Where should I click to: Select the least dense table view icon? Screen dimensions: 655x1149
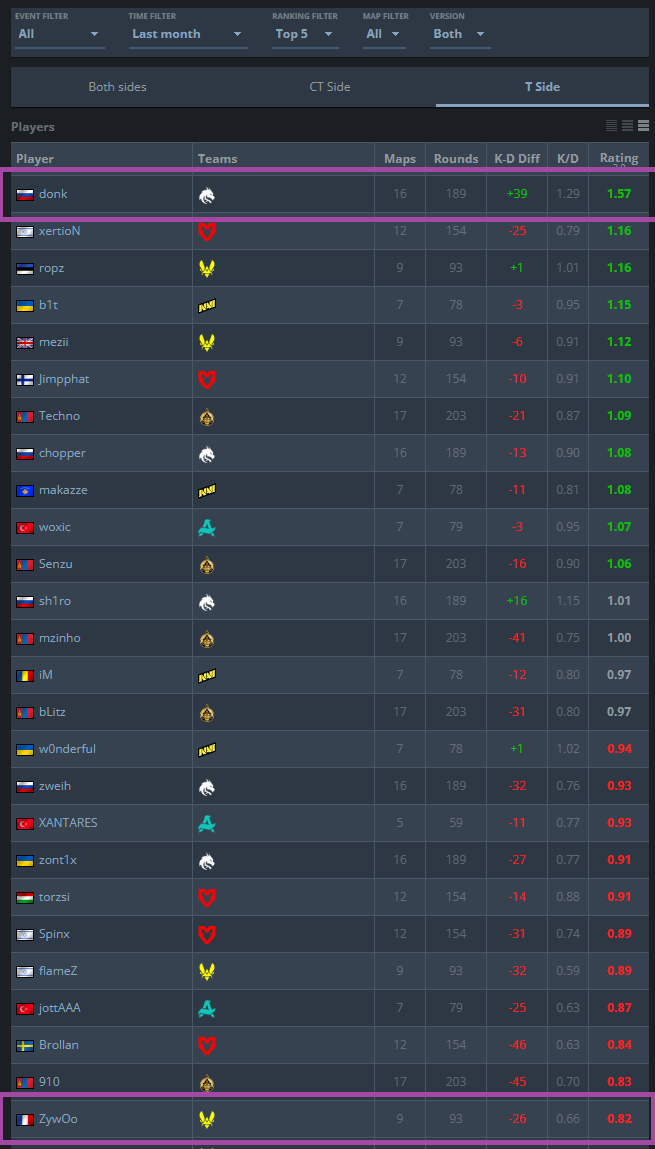pyautogui.click(x=643, y=126)
